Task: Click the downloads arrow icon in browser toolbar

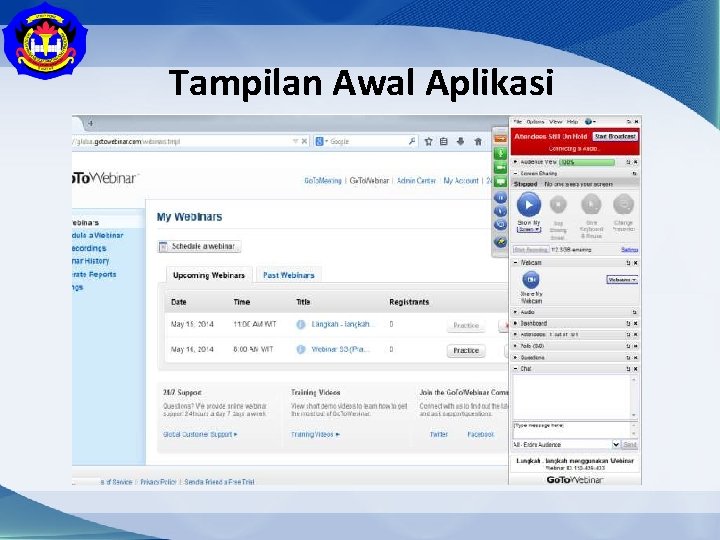Action: click(x=461, y=141)
